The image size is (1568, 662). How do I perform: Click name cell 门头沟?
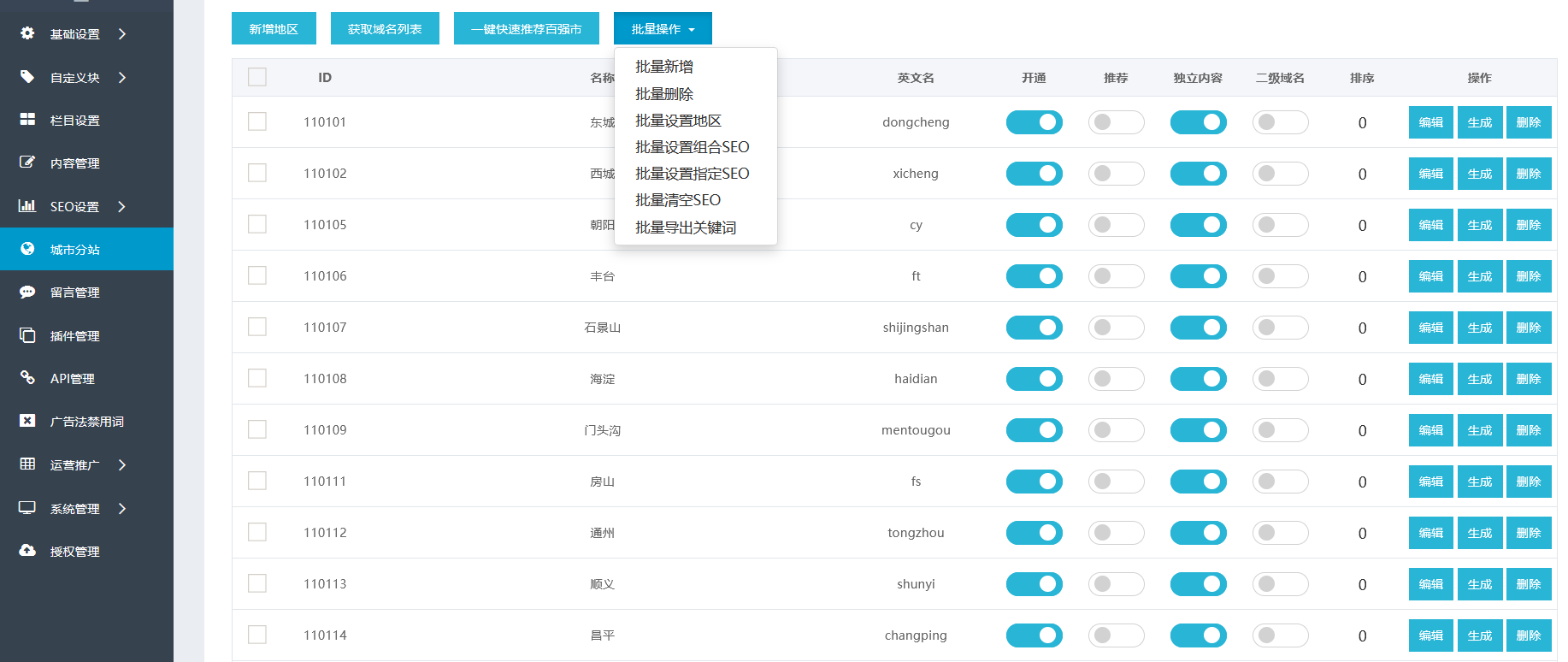[603, 430]
